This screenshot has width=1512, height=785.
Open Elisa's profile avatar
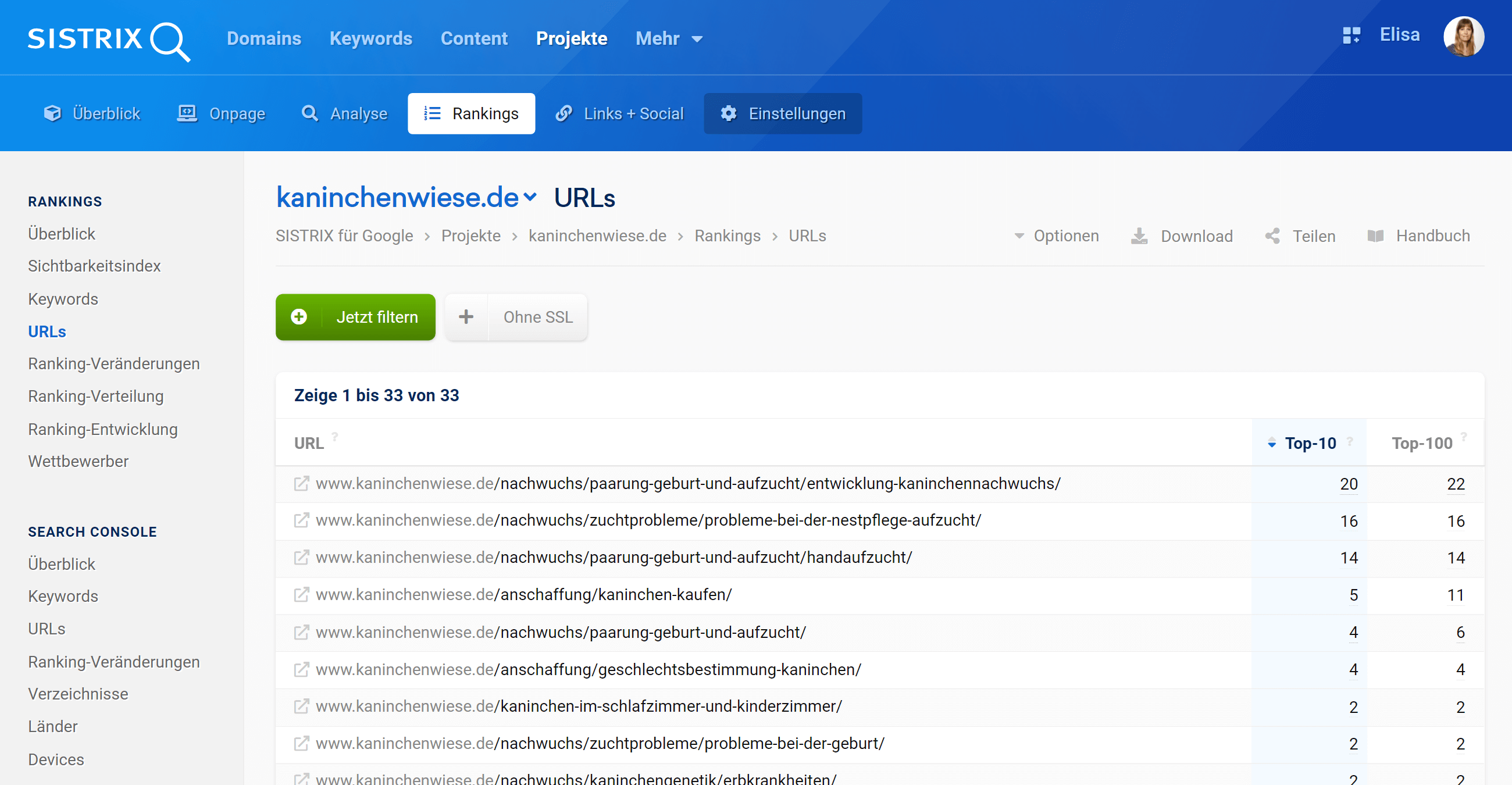(1463, 37)
